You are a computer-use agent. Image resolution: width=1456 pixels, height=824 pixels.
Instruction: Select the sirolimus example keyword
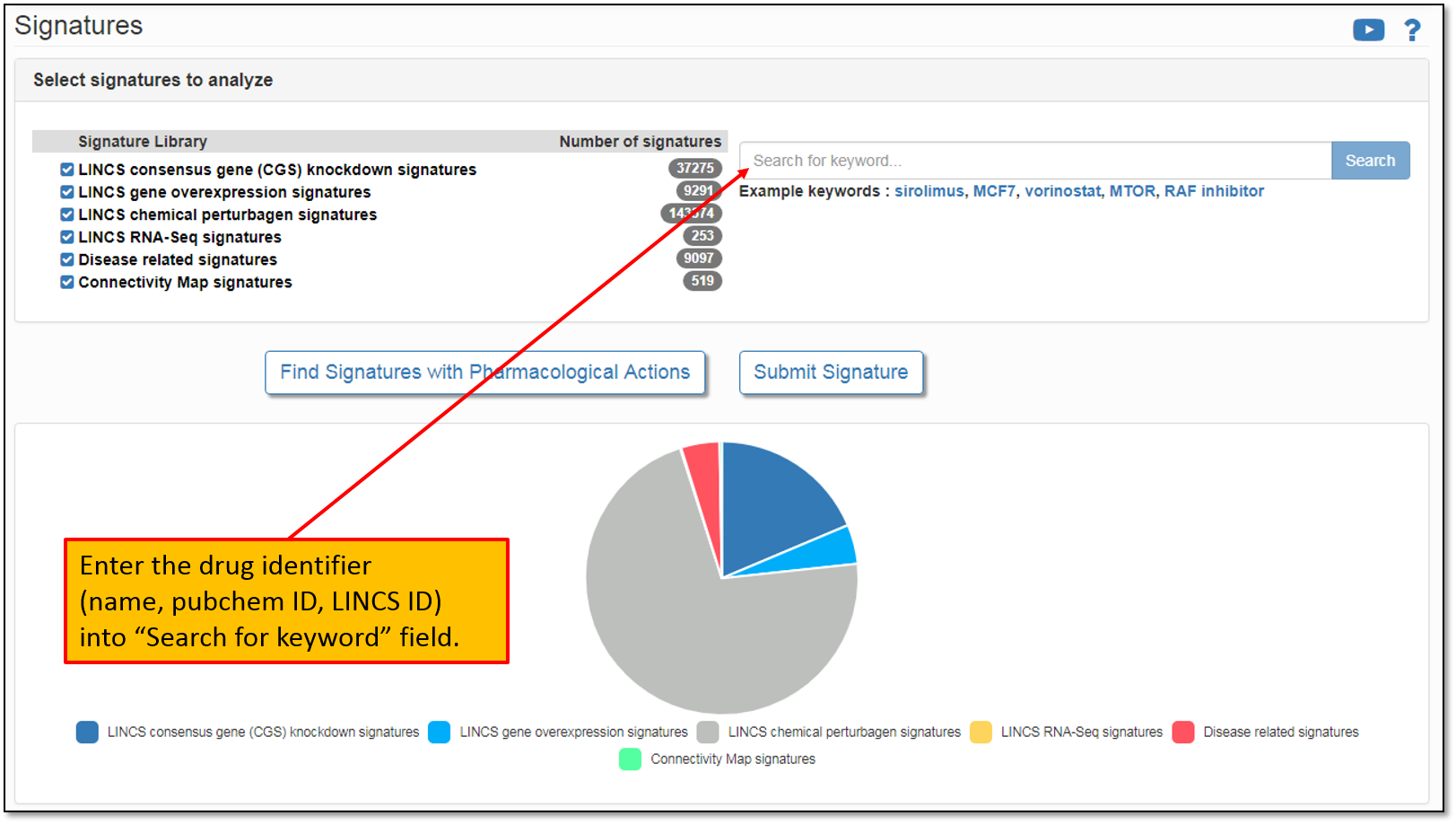coord(929,191)
